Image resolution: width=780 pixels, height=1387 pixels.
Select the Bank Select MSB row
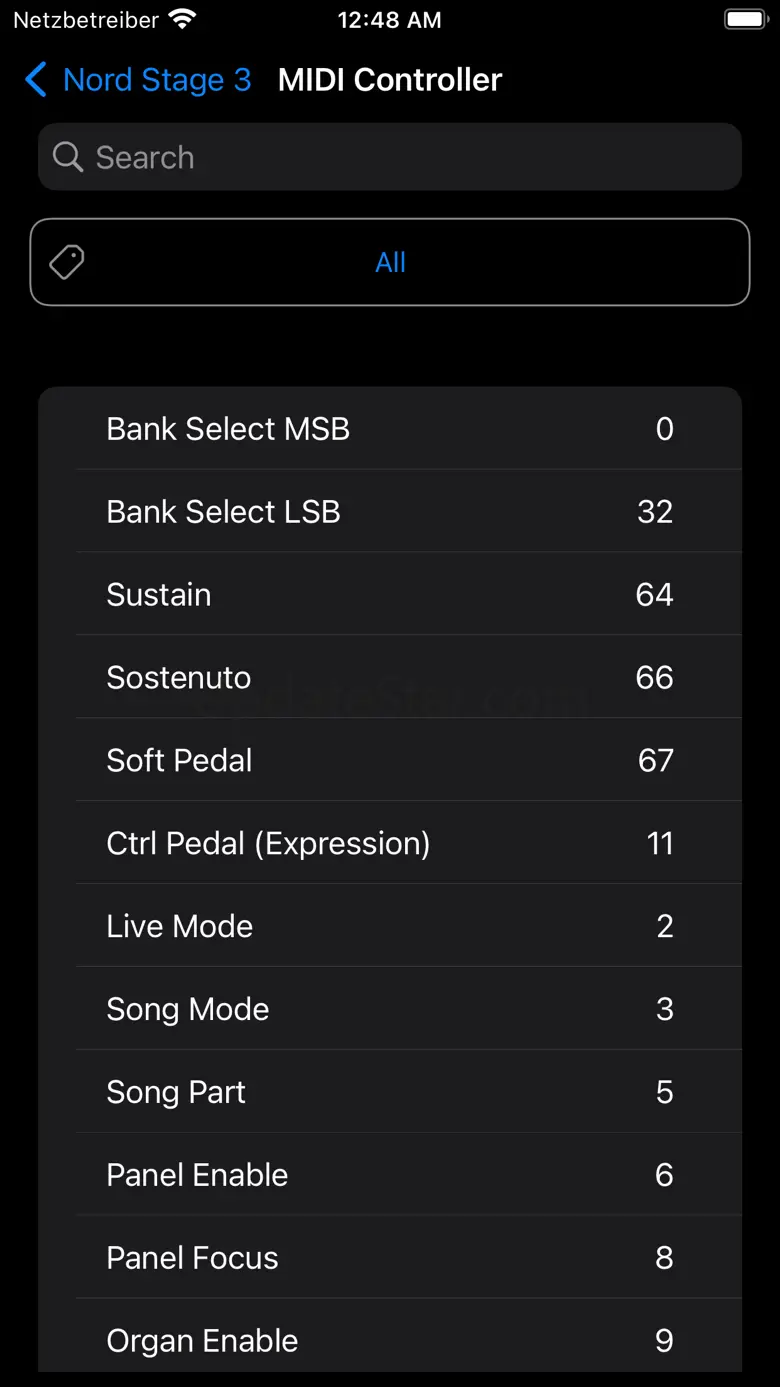[x=390, y=429]
